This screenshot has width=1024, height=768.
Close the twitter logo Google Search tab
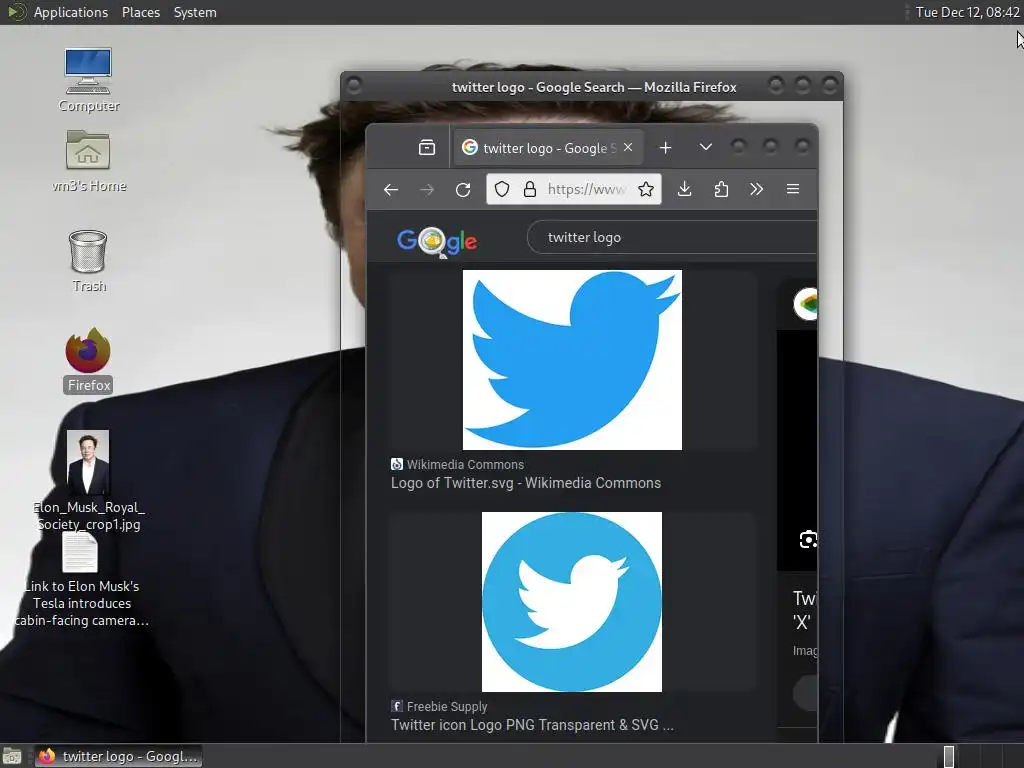pos(628,148)
